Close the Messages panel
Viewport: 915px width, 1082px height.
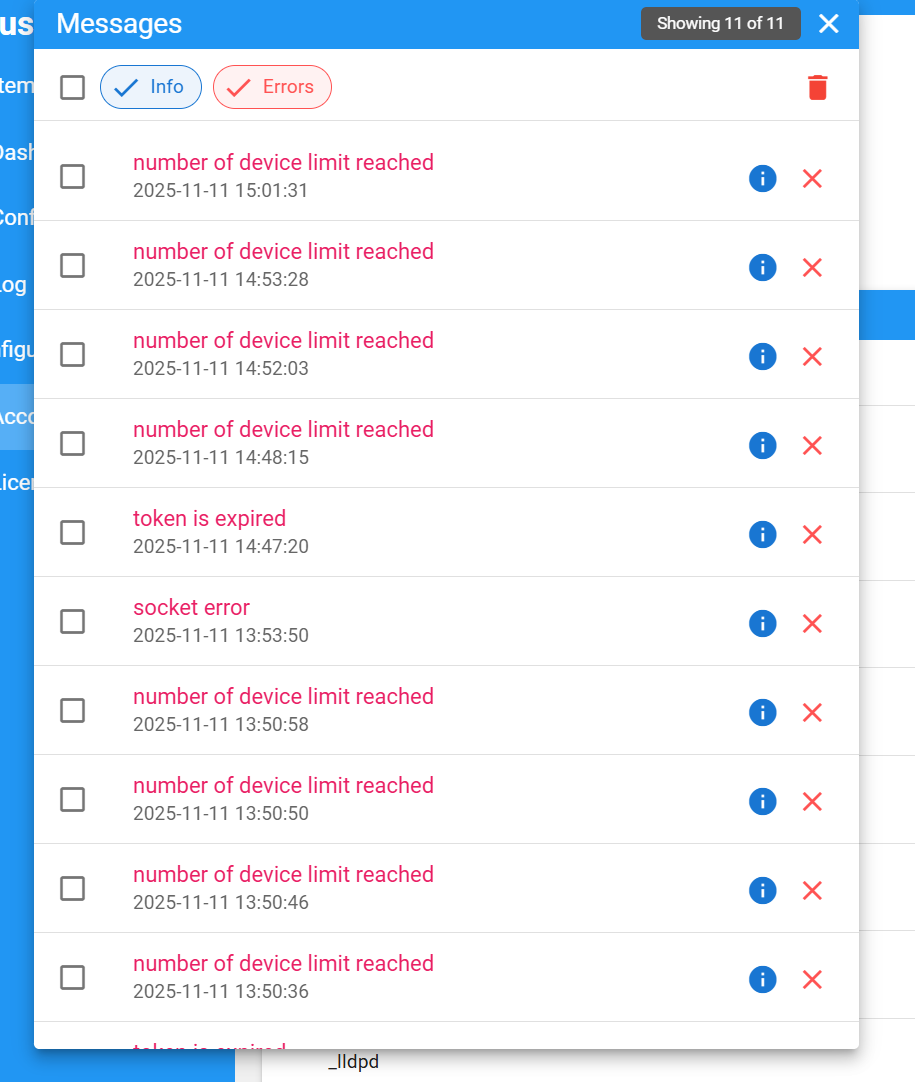click(x=828, y=24)
